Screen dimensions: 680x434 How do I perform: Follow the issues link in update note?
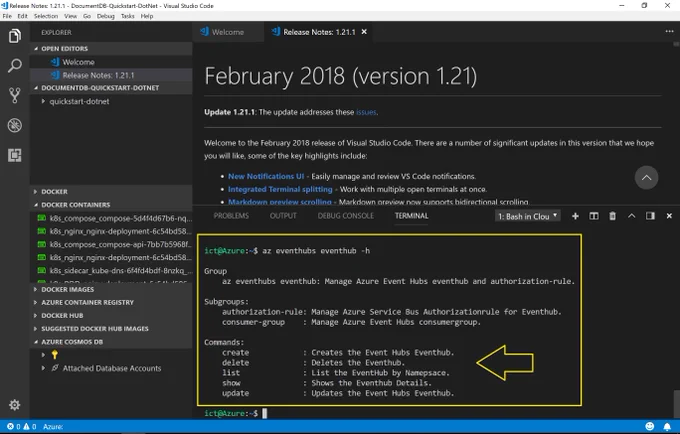[366, 112]
